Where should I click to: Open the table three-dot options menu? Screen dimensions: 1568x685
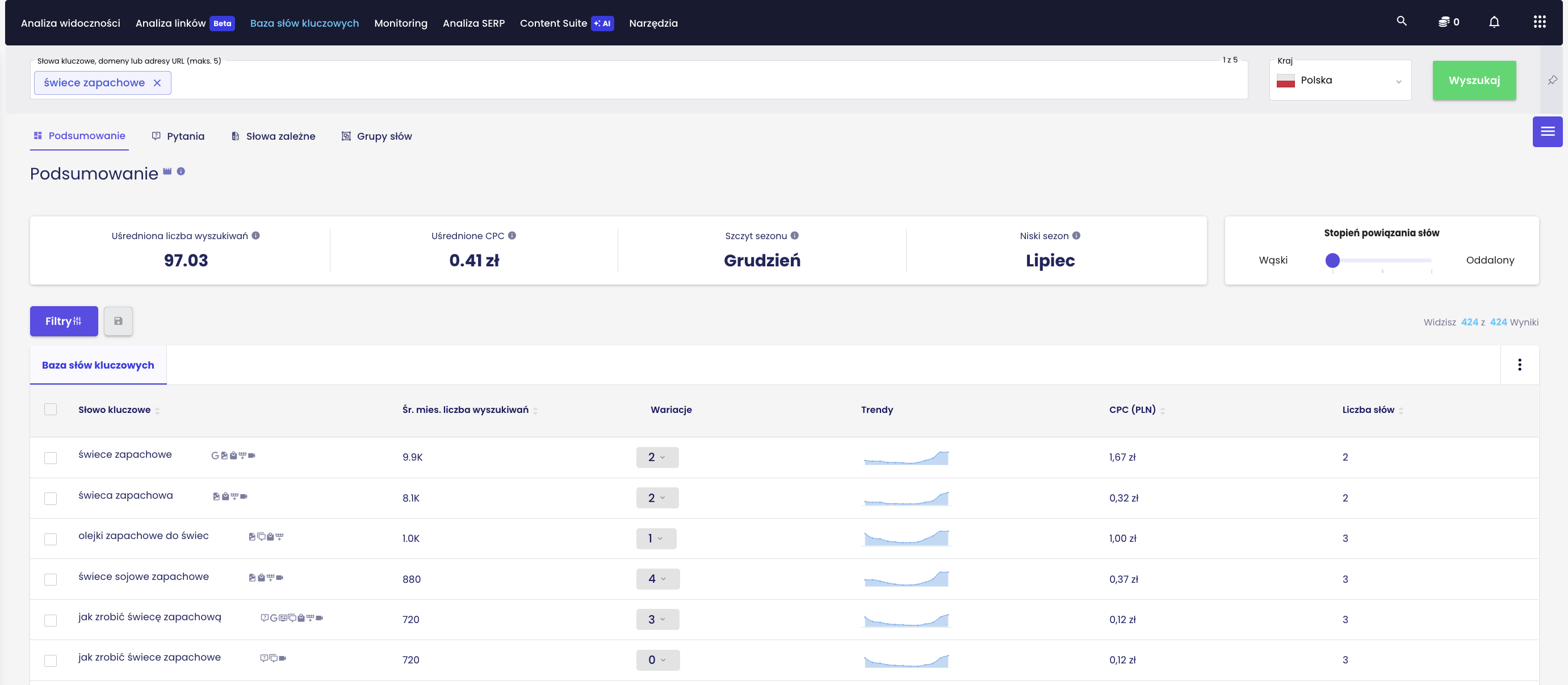tap(1519, 365)
